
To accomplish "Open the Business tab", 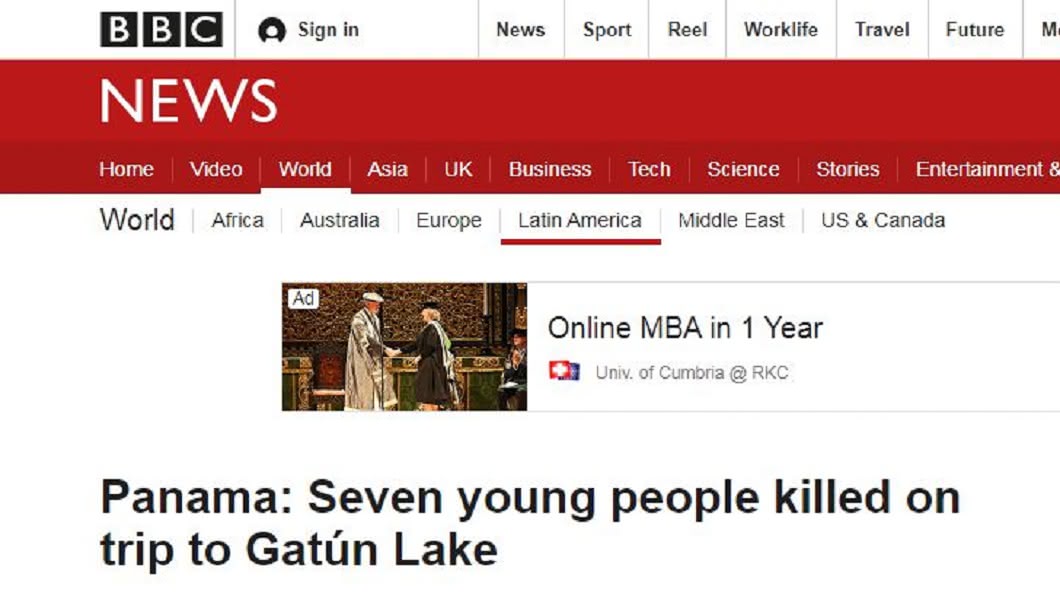I will pyautogui.click(x=550, y=169).
